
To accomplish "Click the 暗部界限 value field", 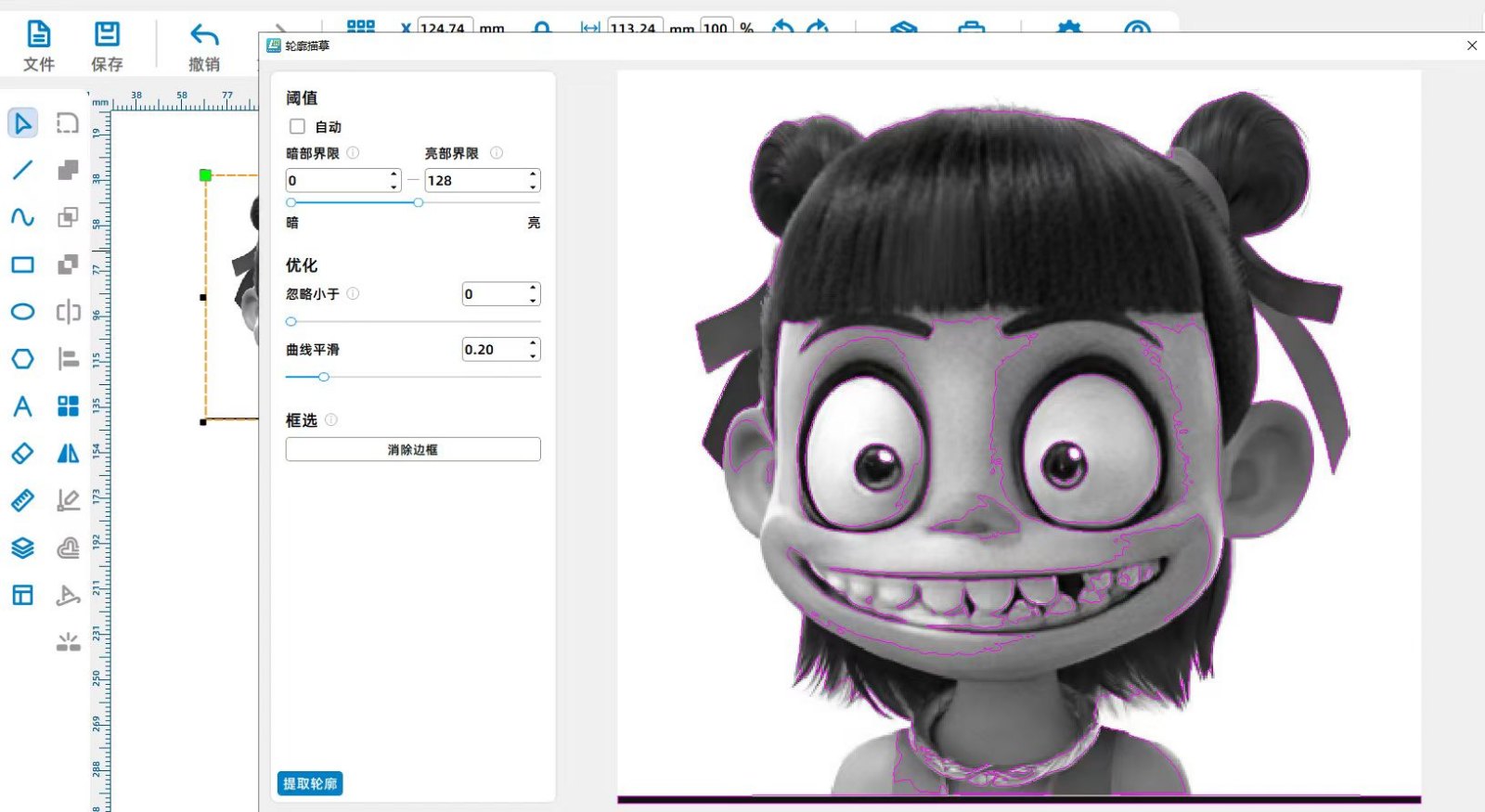I will (x=337, y=180).
